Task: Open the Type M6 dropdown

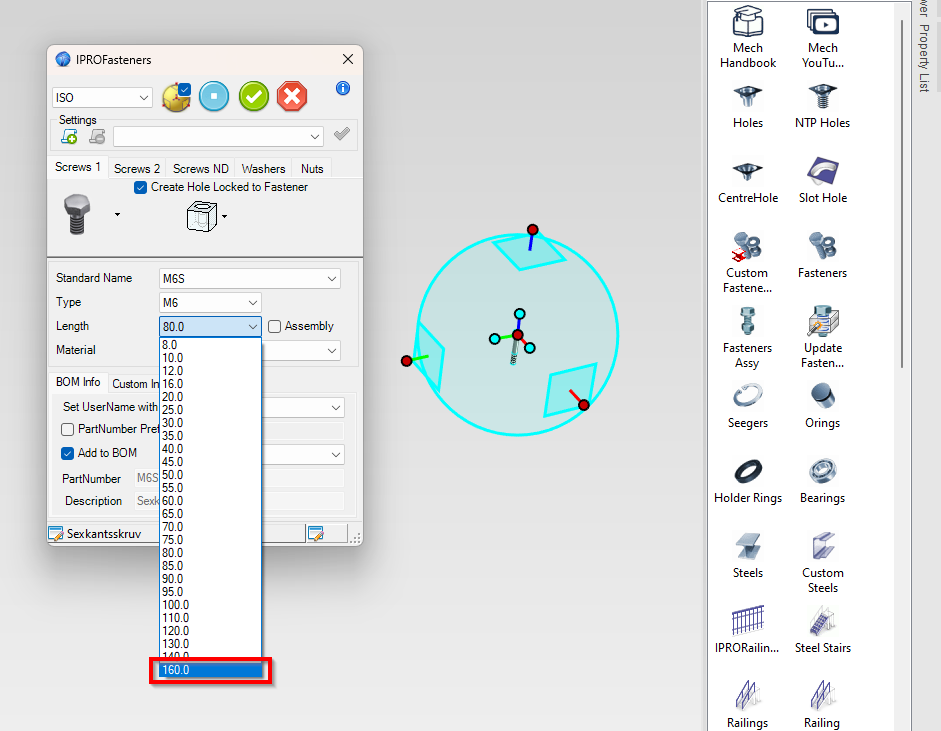Action: [210, 302]
